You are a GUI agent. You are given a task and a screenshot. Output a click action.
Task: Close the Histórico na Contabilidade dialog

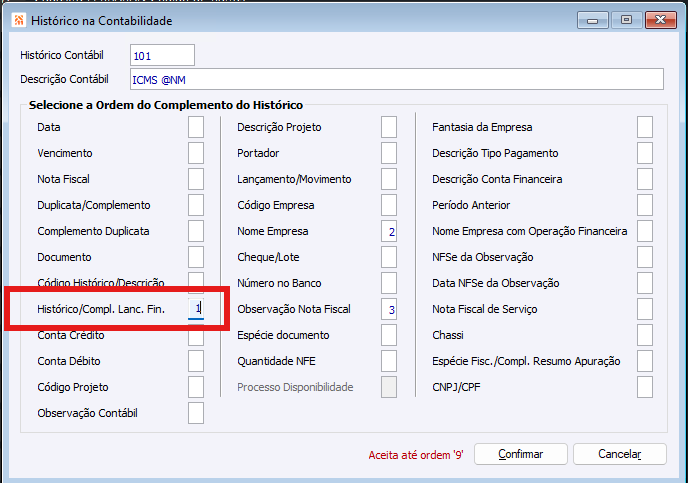click(660, 20)
